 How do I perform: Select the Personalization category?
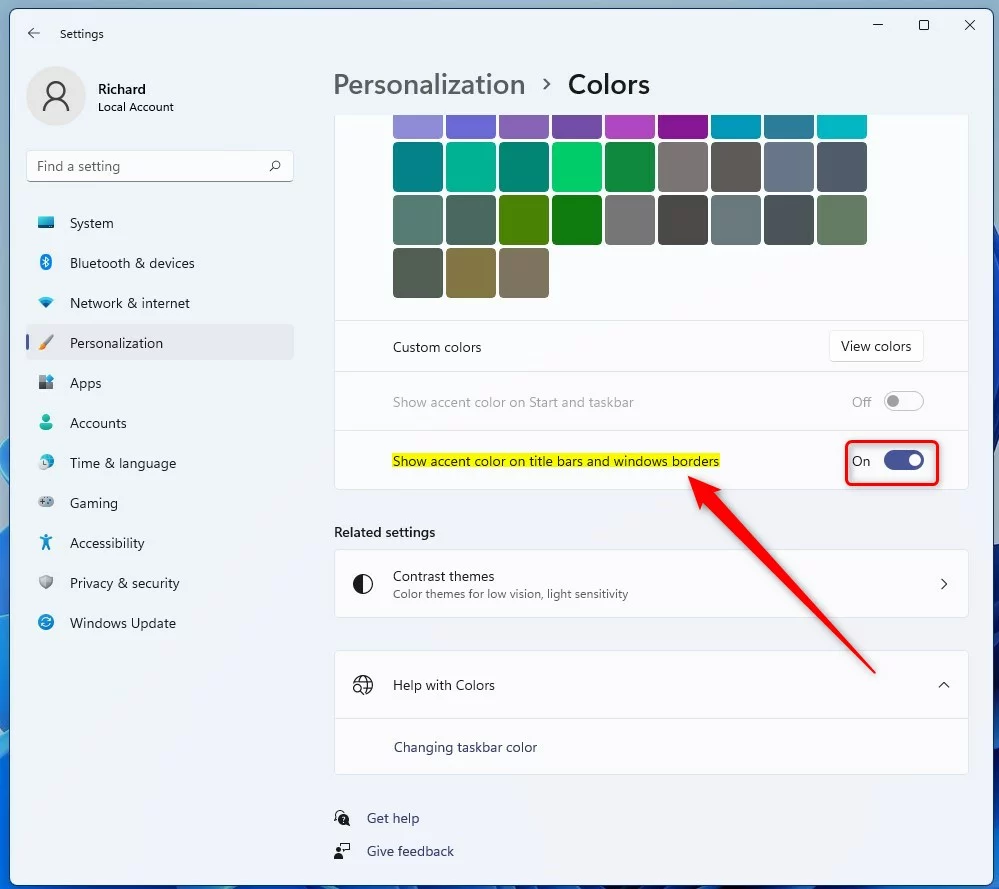[x=160, y=343]
